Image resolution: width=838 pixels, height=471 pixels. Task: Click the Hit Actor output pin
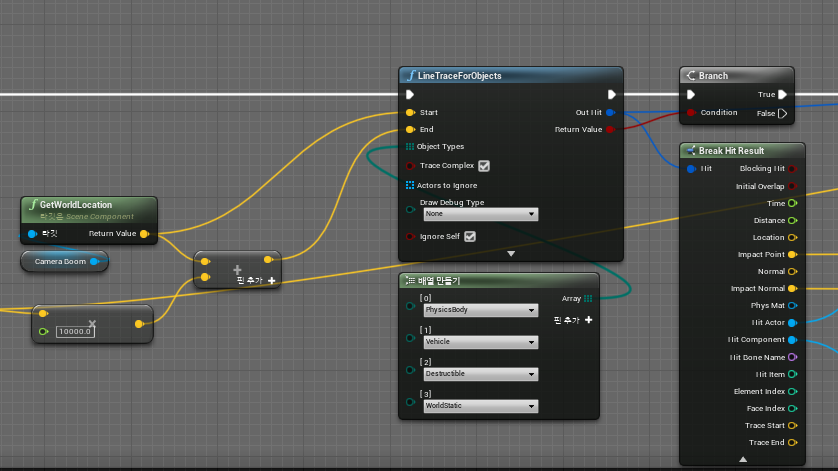(793, 323)
